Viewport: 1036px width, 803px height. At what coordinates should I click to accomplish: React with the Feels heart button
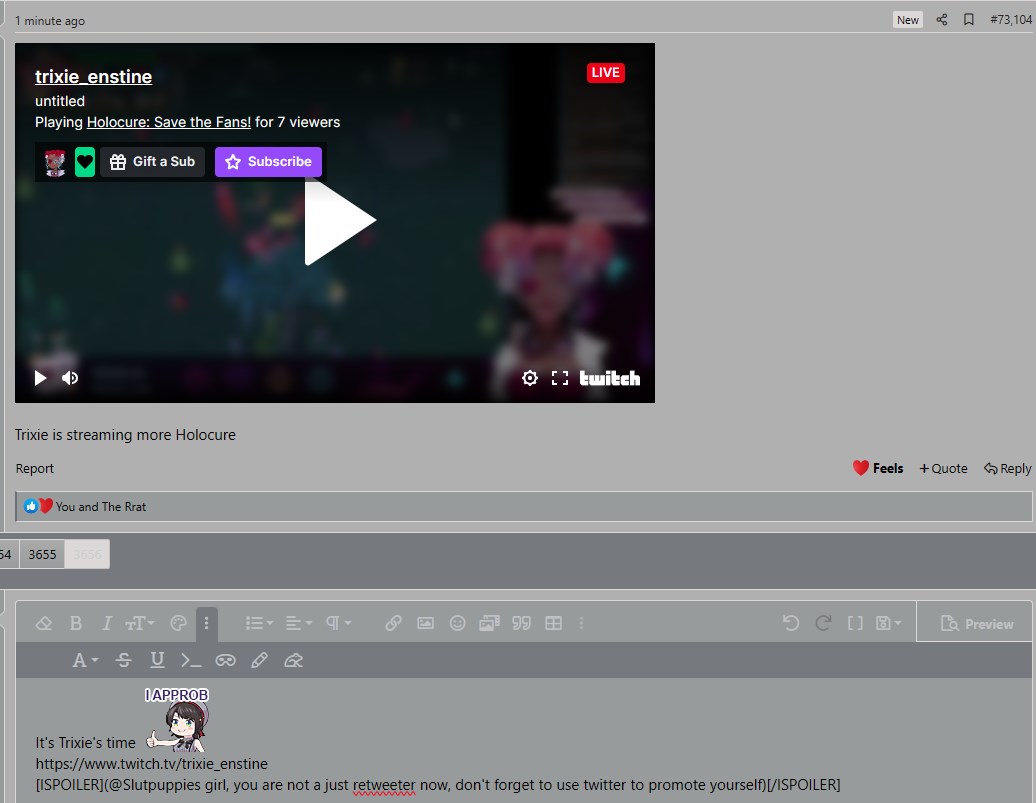tap(877, 469)
